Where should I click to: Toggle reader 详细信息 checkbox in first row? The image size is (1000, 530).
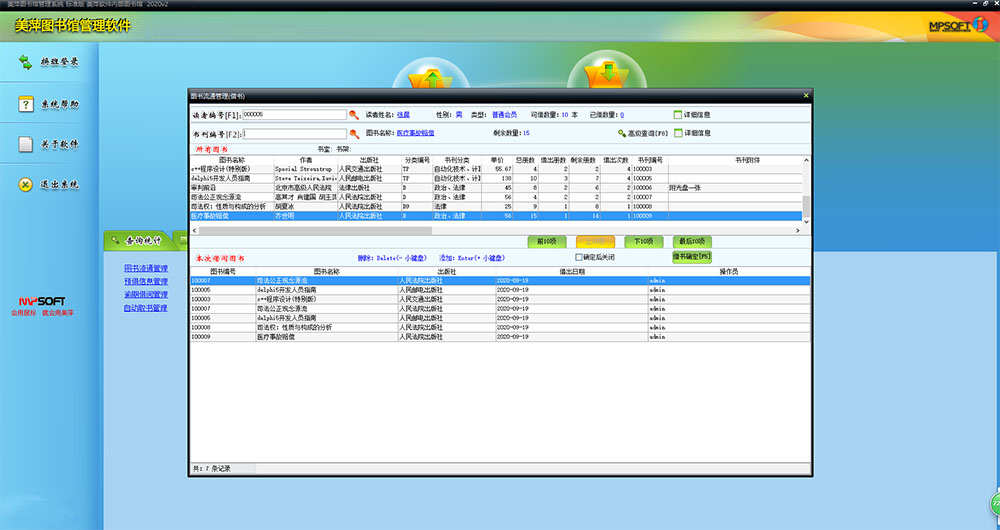coord(678,115)
